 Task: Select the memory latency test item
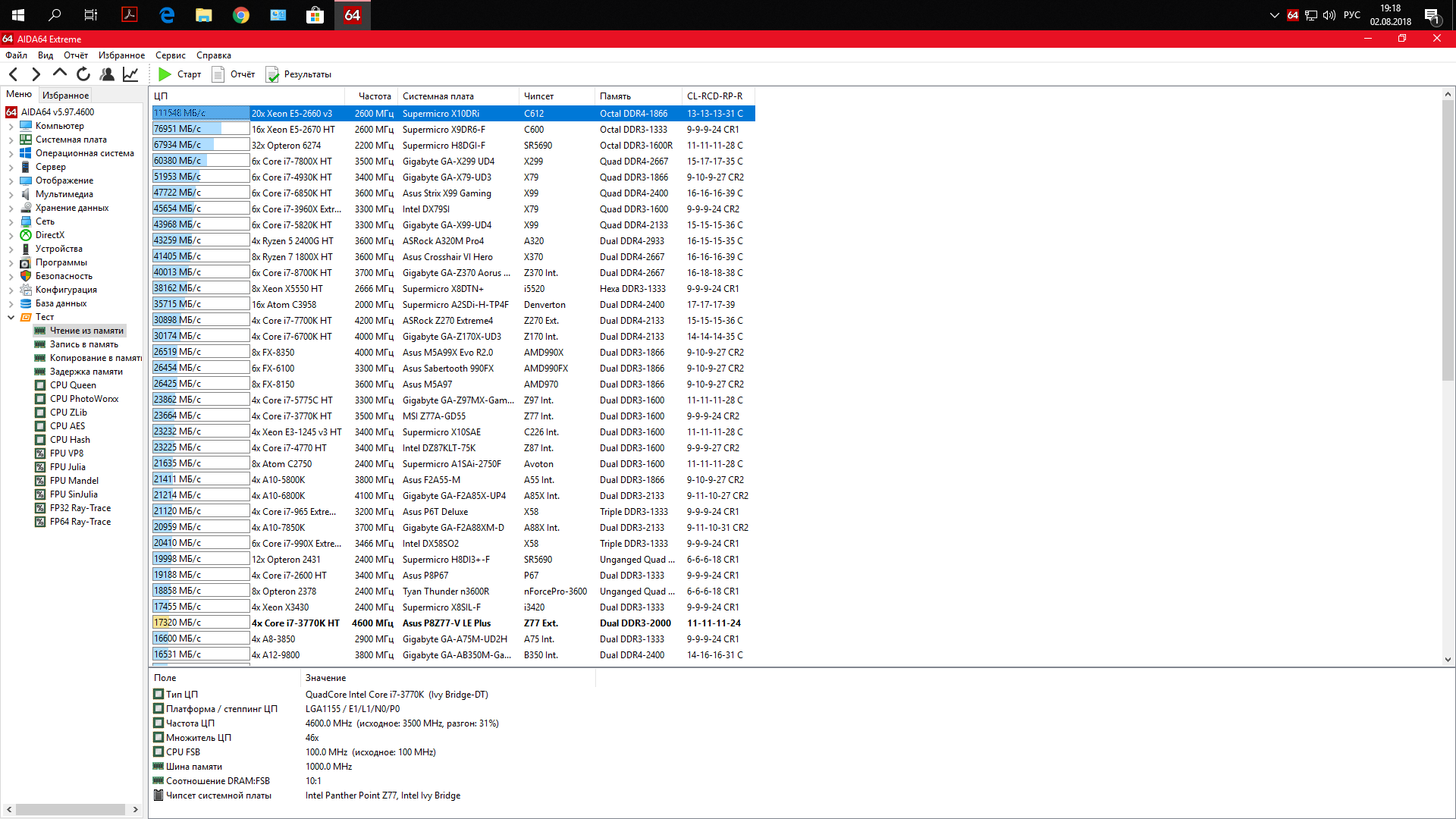point(86,372)
